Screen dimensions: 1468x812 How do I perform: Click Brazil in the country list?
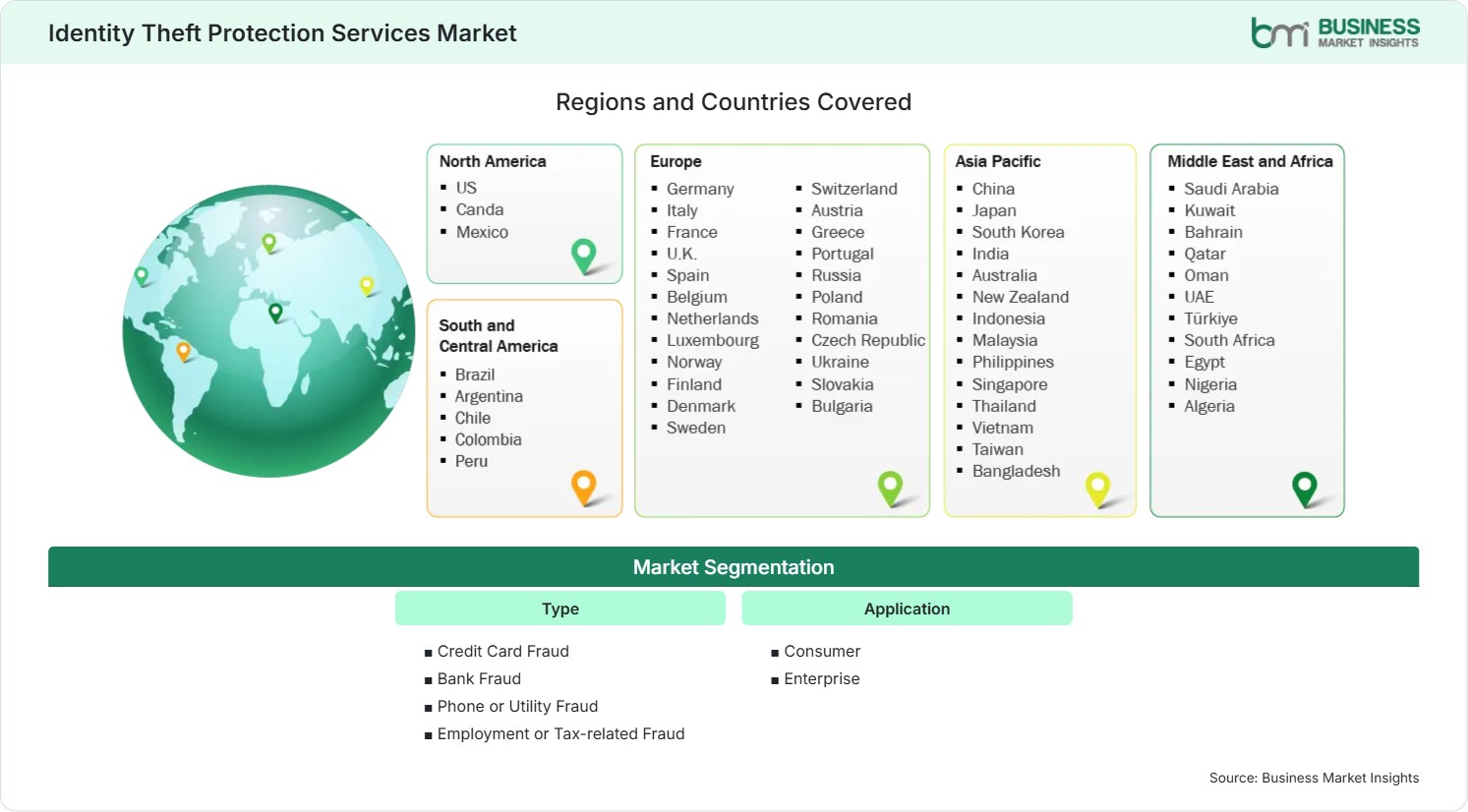pyautogui.click(x=475, y=375)
